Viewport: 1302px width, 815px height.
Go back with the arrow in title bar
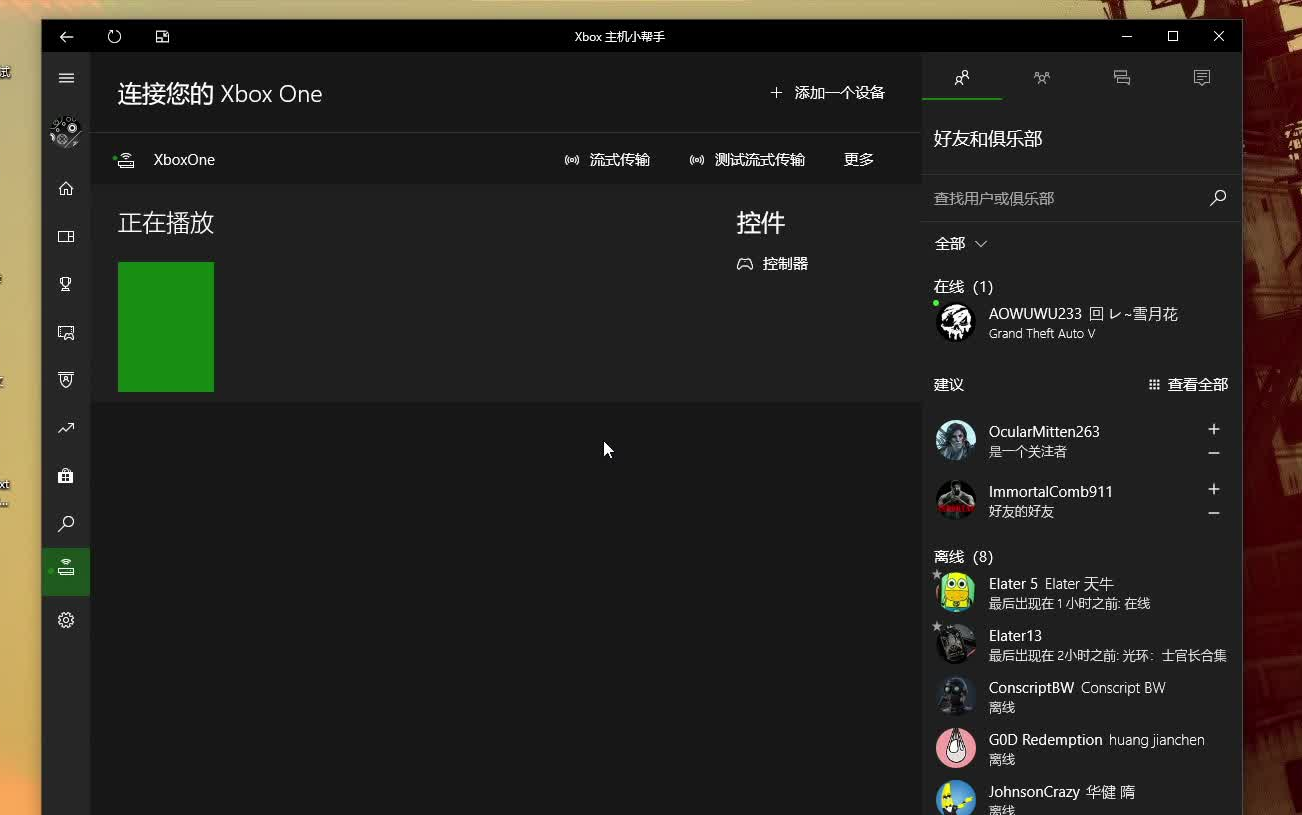pos(66,37)
